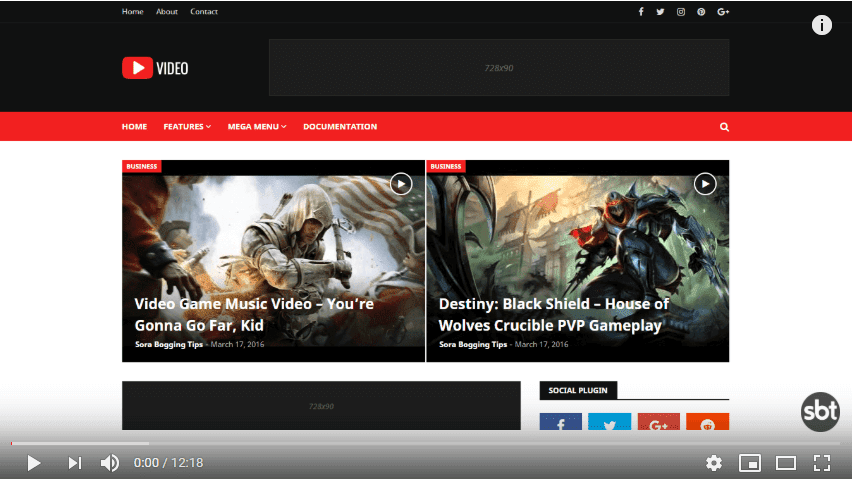This screenshot has width=852, height=479.
Task: Click BUSINESS tag on the Destiny post
Action: pos(446,166)
